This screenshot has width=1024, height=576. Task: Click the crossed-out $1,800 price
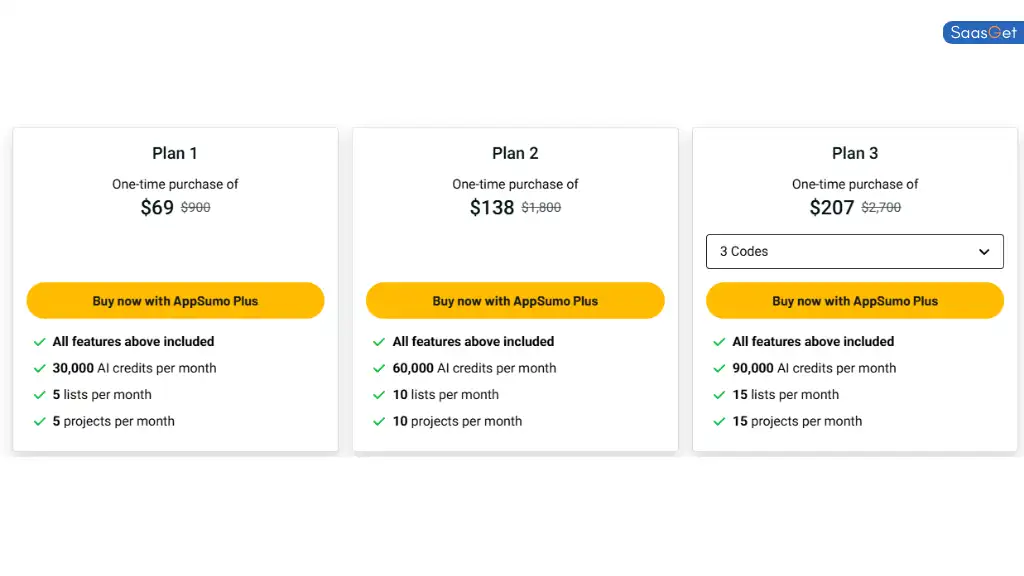(x=541, y=208)
